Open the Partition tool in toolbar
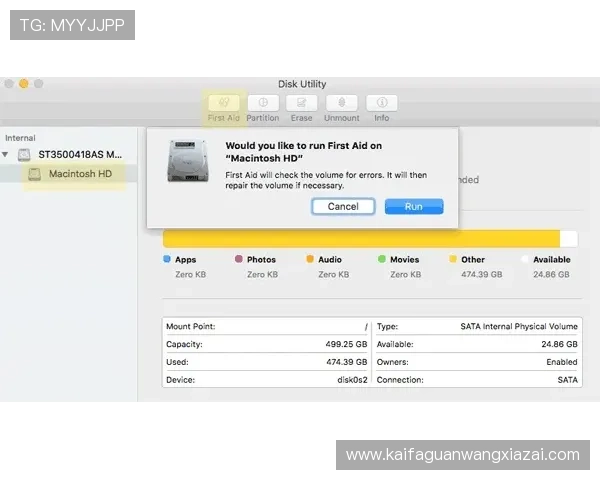The image size is (600, 480). pyautogui.click(x=263, y=103)
